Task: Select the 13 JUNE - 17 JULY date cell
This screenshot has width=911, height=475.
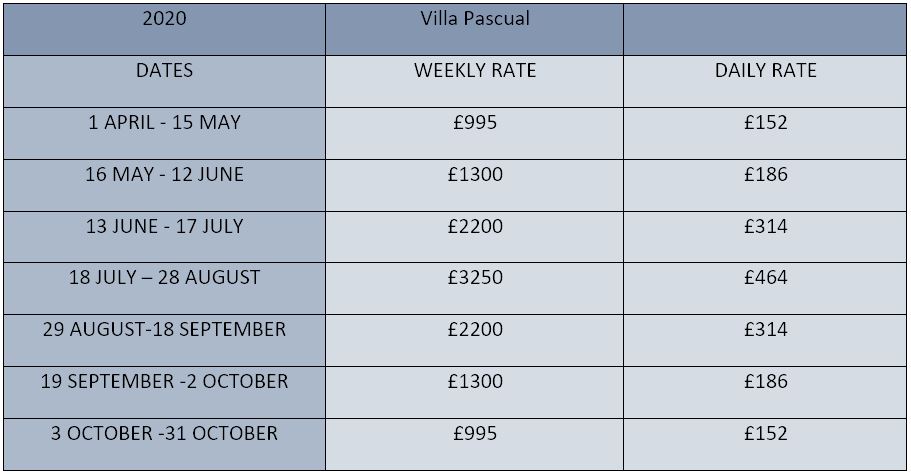Action: click(164, 227)
